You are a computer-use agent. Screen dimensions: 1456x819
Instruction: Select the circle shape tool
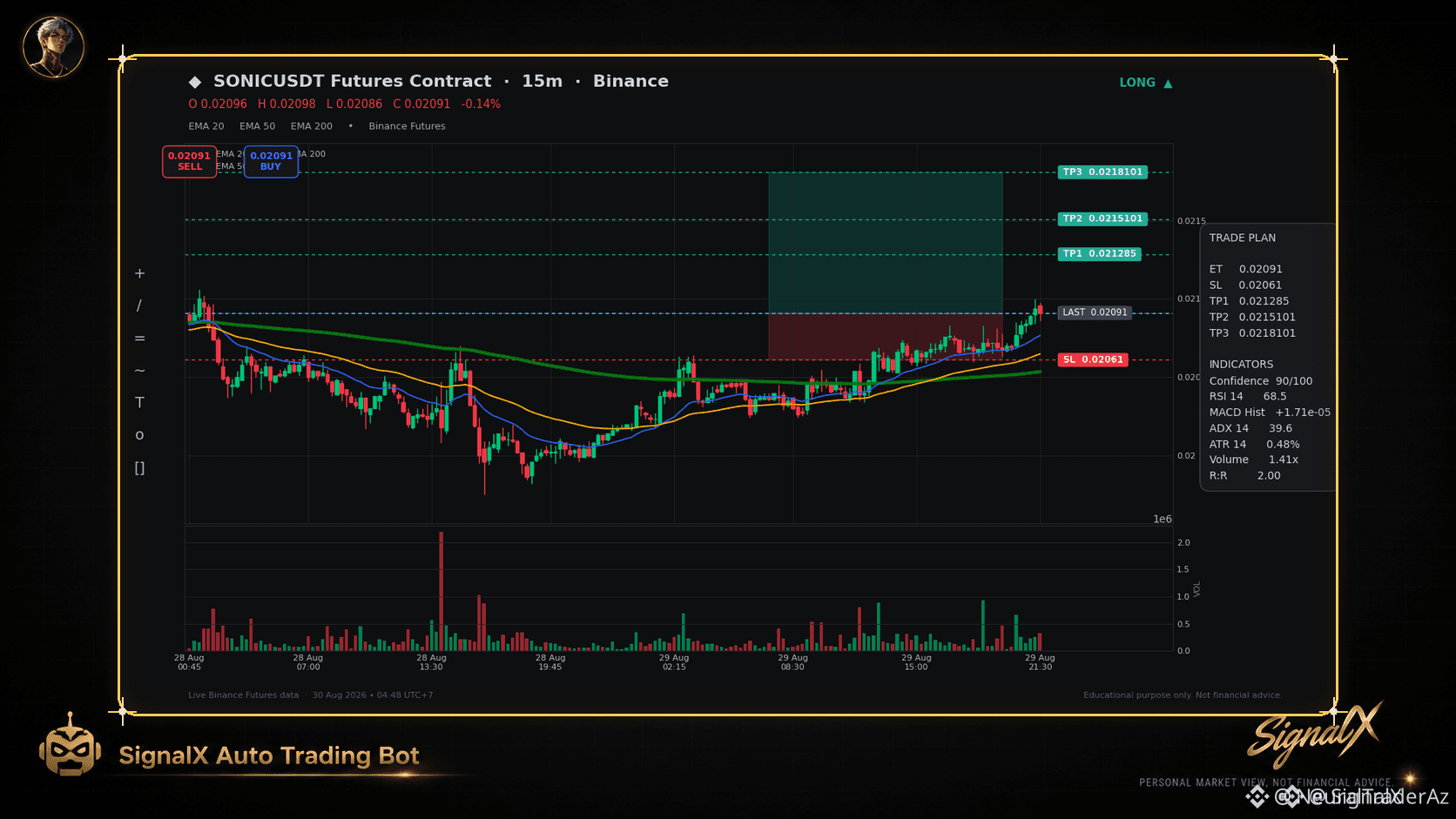coord(139,435)
